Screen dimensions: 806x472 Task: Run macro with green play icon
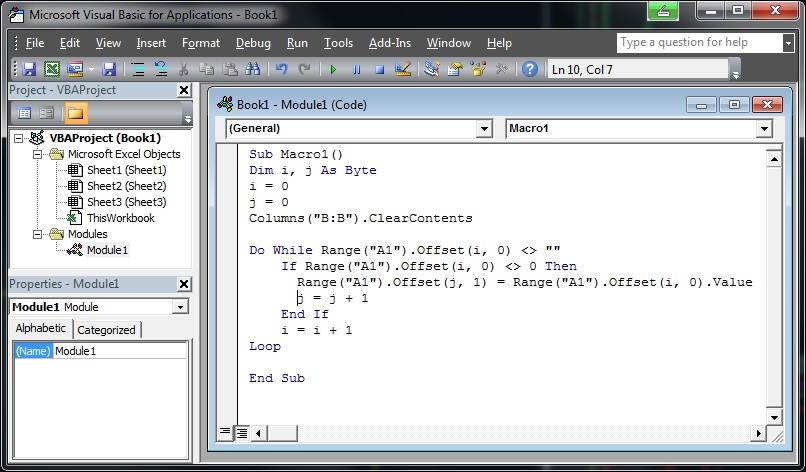(x=333, y=69)
